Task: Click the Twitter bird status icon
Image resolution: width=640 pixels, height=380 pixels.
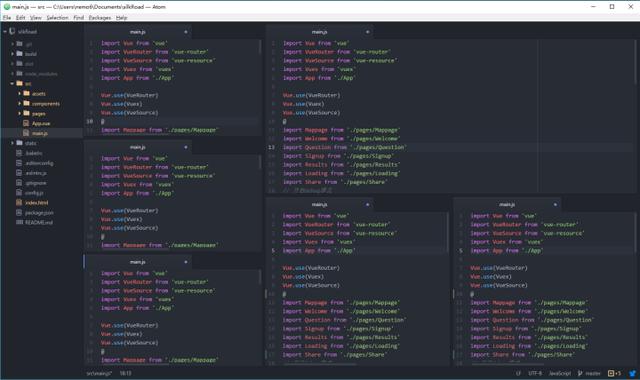Action: (632, 373)
